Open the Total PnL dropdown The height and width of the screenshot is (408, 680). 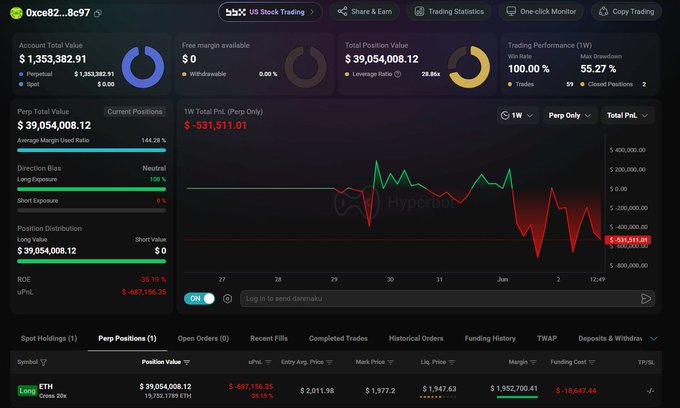[x=628, y=115]
